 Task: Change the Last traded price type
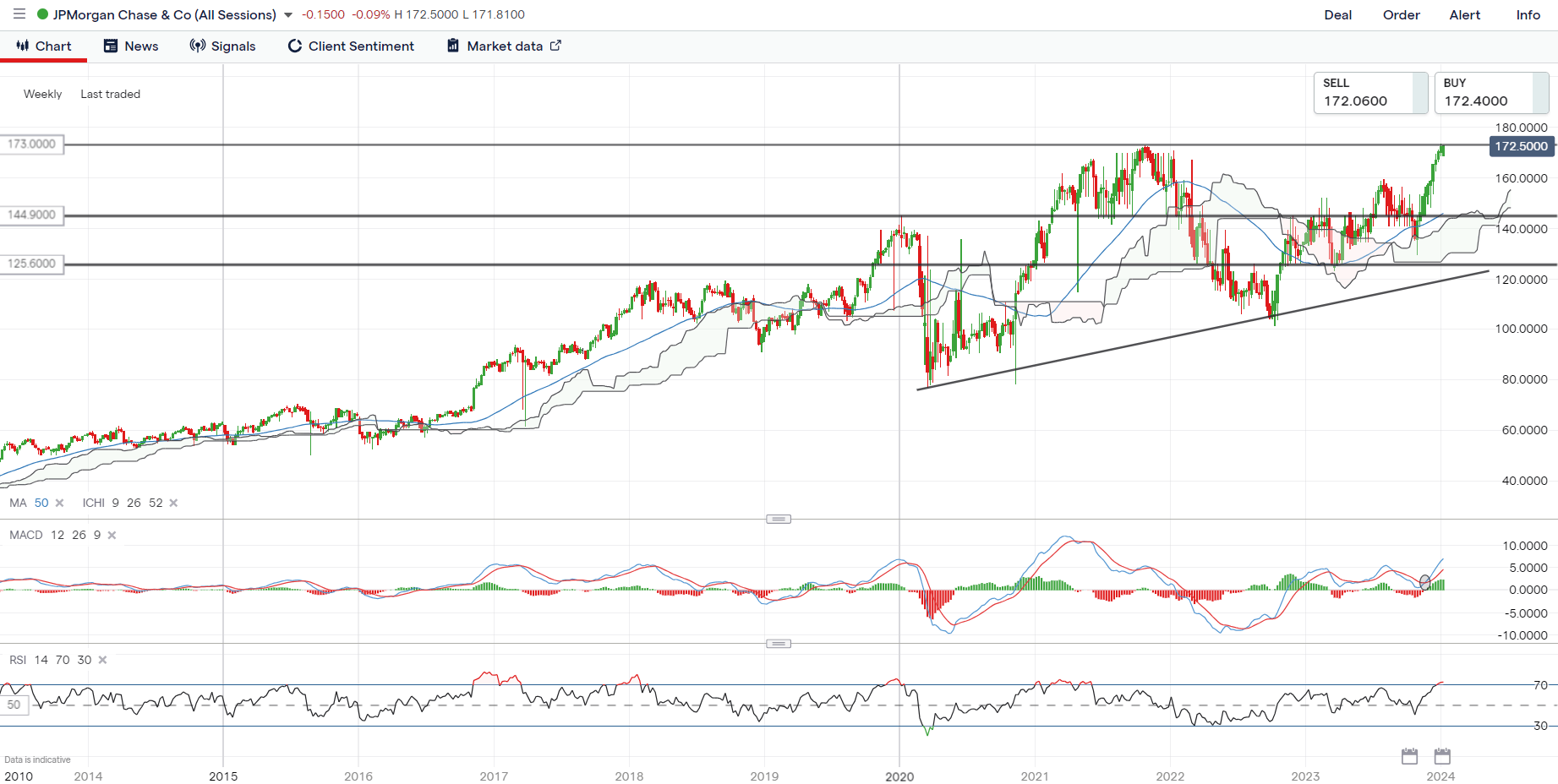tap(110, 94)
